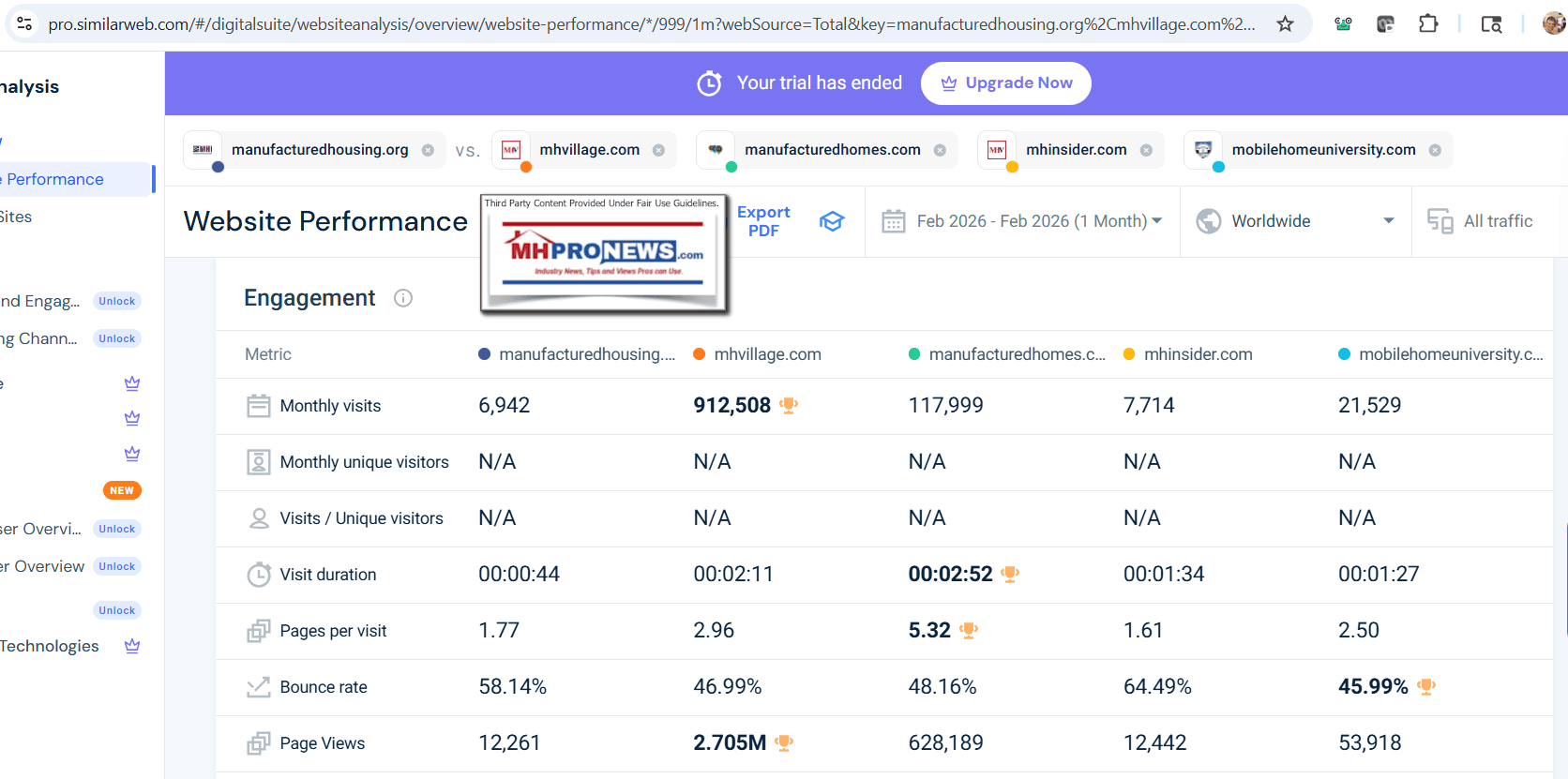
Task: Click the site information icon in address bar
Action: tap(25, 24)
